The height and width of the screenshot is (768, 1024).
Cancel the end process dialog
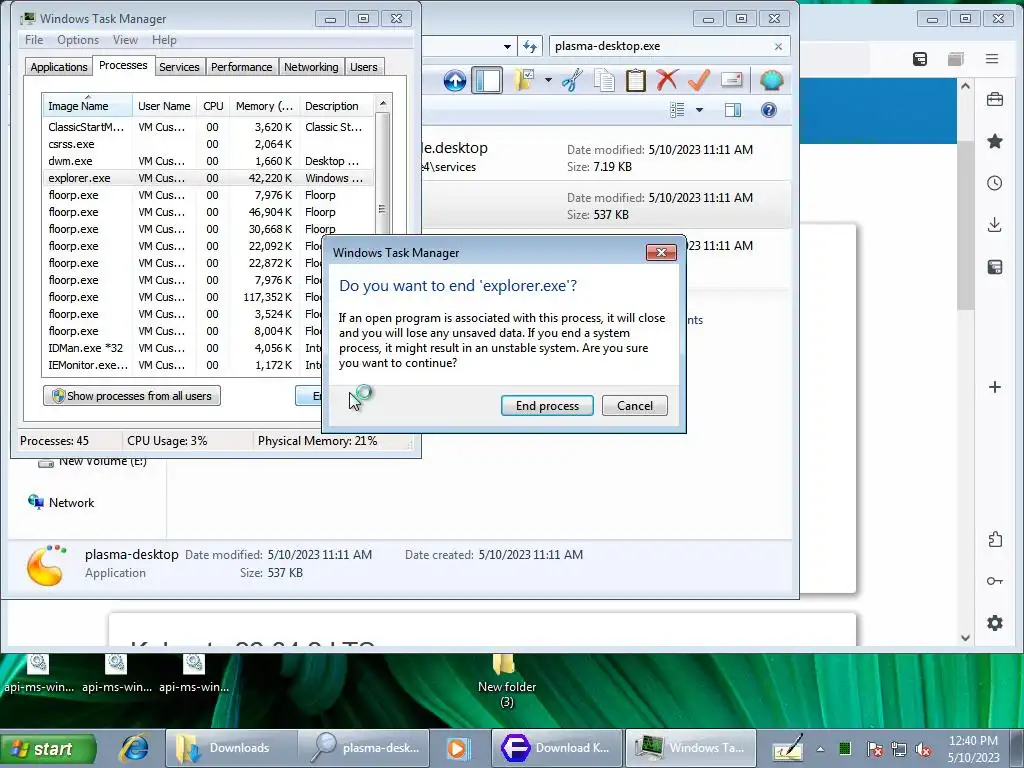(635, 406)
